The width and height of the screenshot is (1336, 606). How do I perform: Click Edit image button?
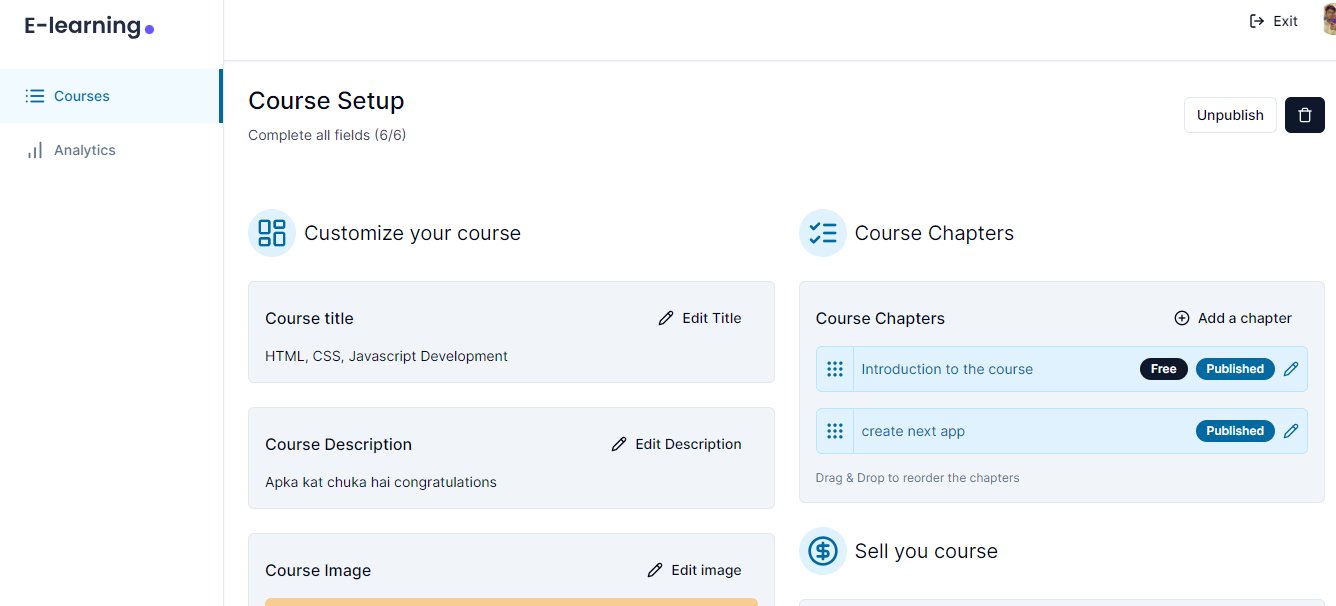[x=694, y=570]
